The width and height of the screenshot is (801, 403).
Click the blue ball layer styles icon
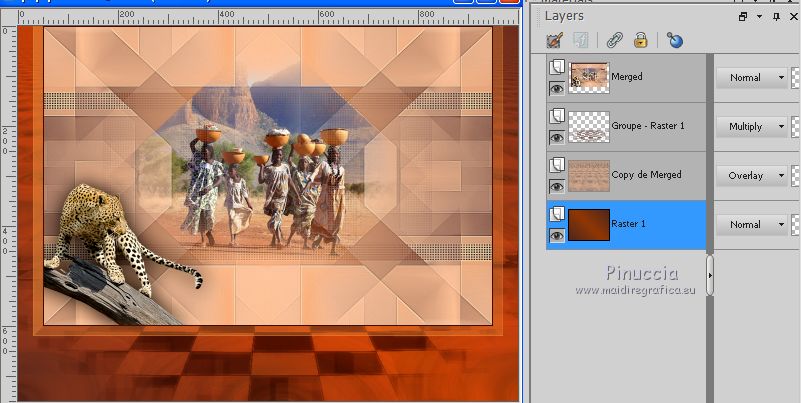coord(674,40)
